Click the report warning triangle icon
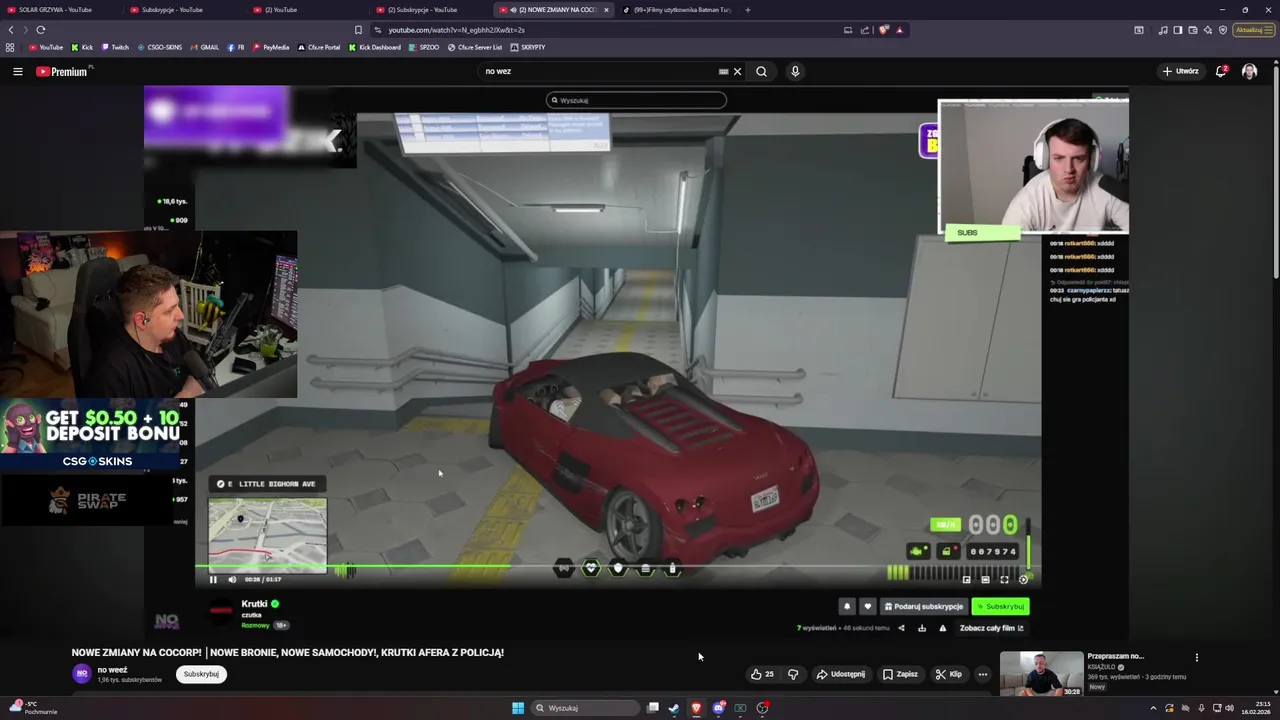 (942, 628)
